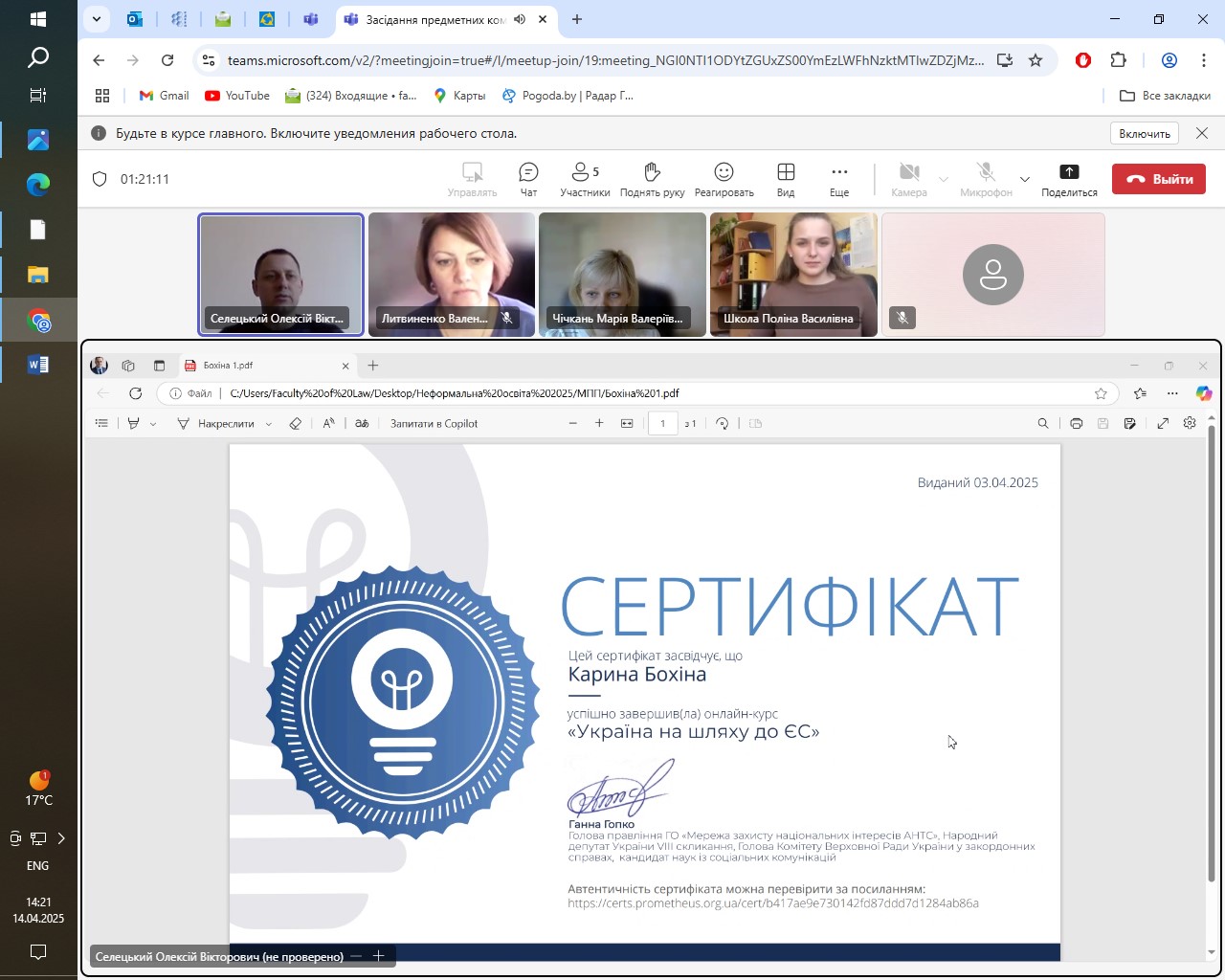Toggle the camera on

pyautogui.click(x=909, y=179)
